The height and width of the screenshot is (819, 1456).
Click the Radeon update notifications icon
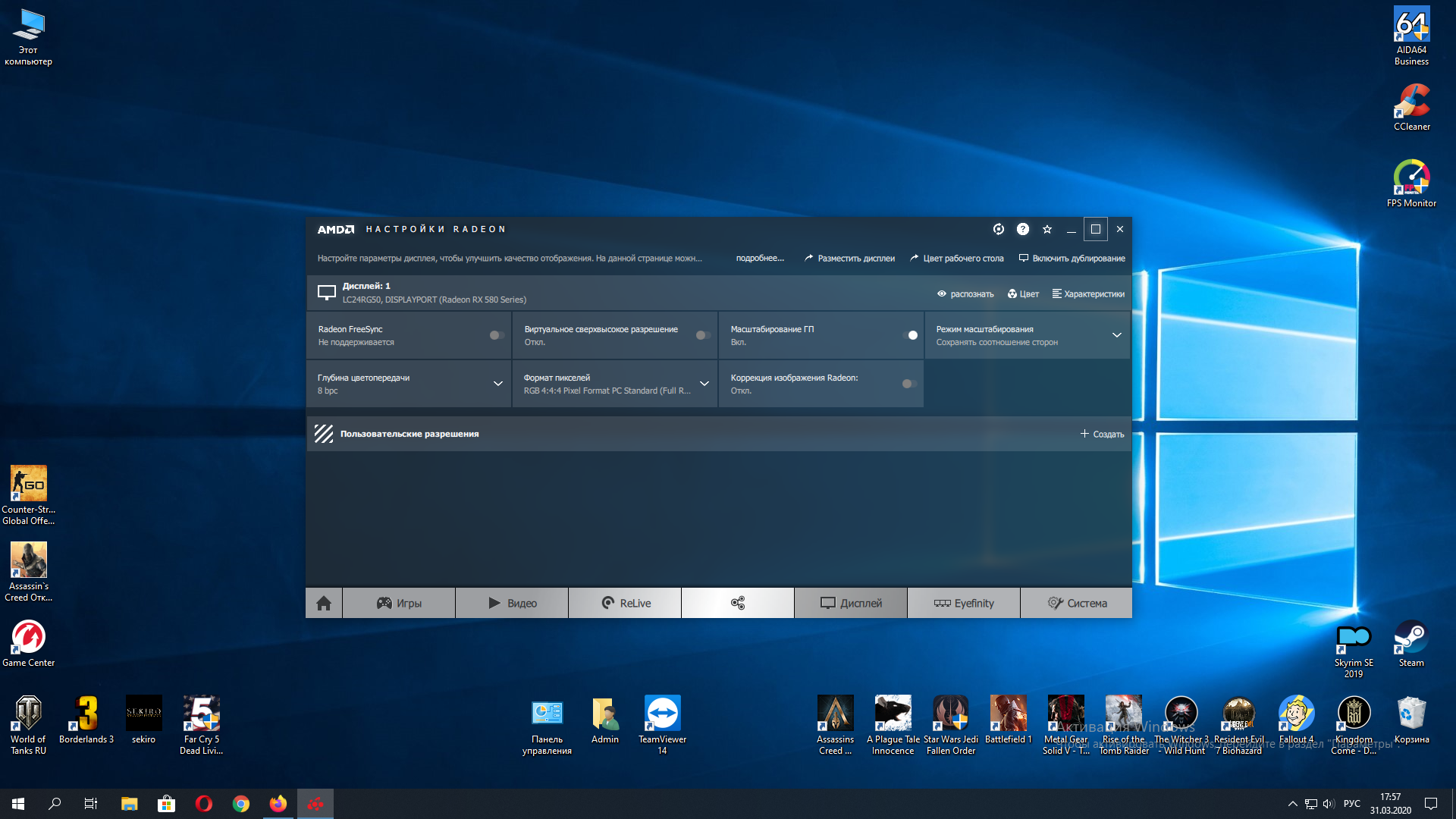[999, 229]
